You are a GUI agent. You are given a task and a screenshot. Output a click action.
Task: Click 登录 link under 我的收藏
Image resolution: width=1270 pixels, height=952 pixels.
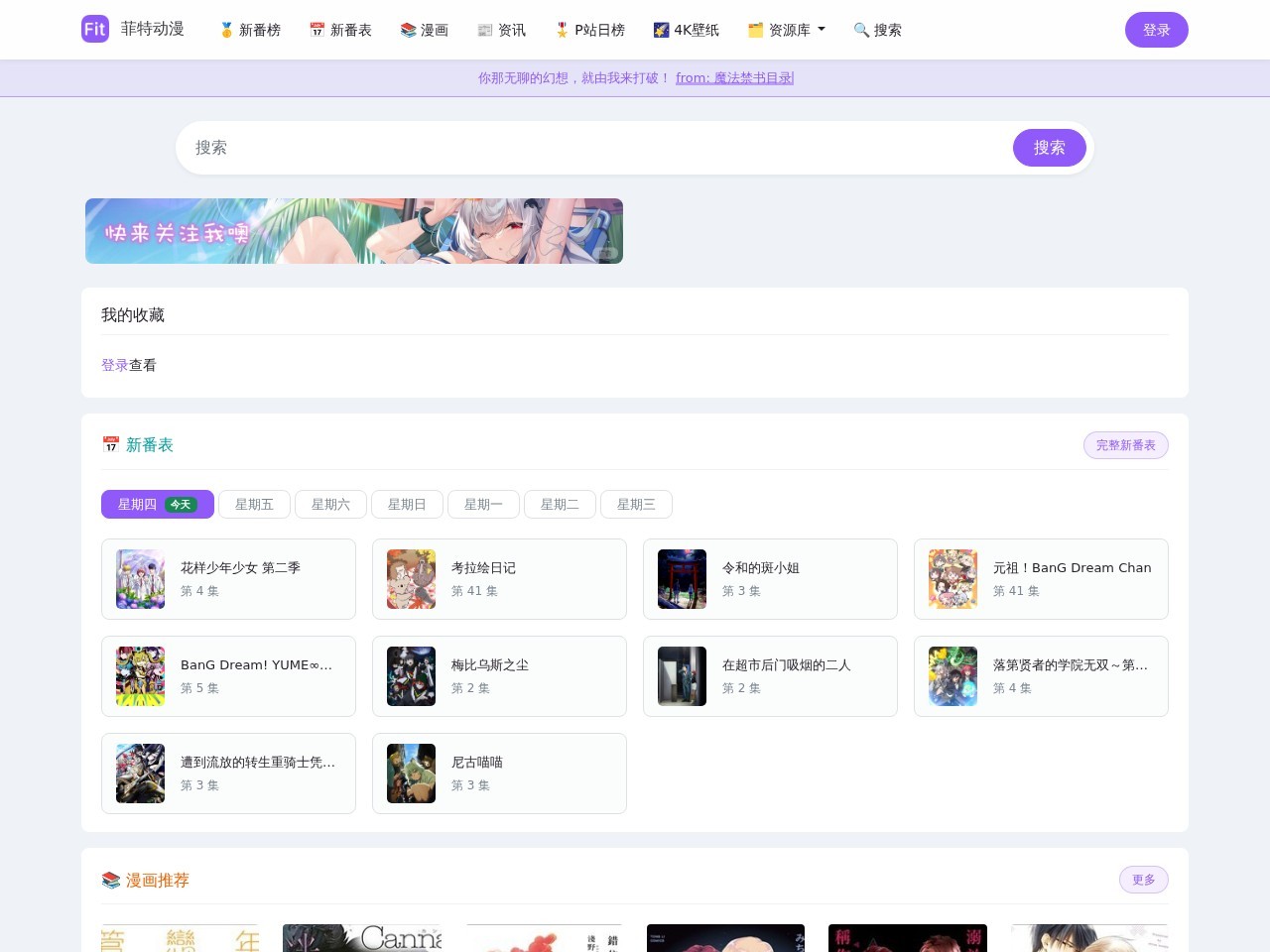(115, 365)
